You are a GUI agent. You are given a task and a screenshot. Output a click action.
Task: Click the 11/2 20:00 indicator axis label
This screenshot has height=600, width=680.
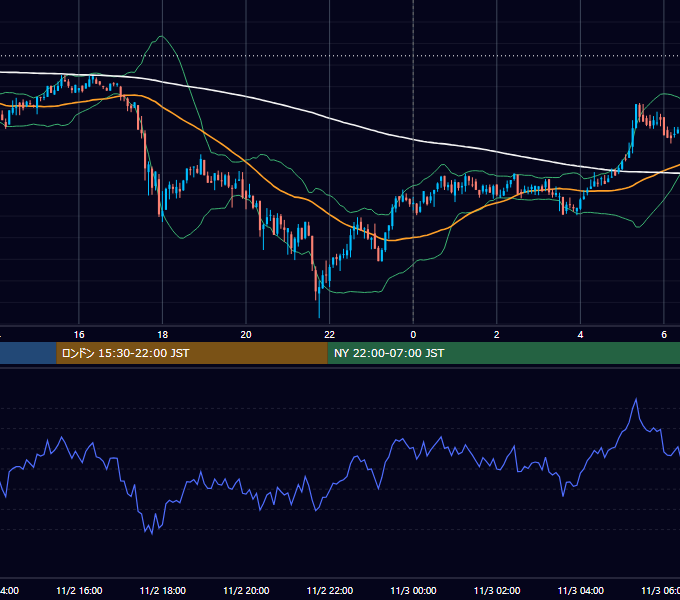(x=246, y=590)
